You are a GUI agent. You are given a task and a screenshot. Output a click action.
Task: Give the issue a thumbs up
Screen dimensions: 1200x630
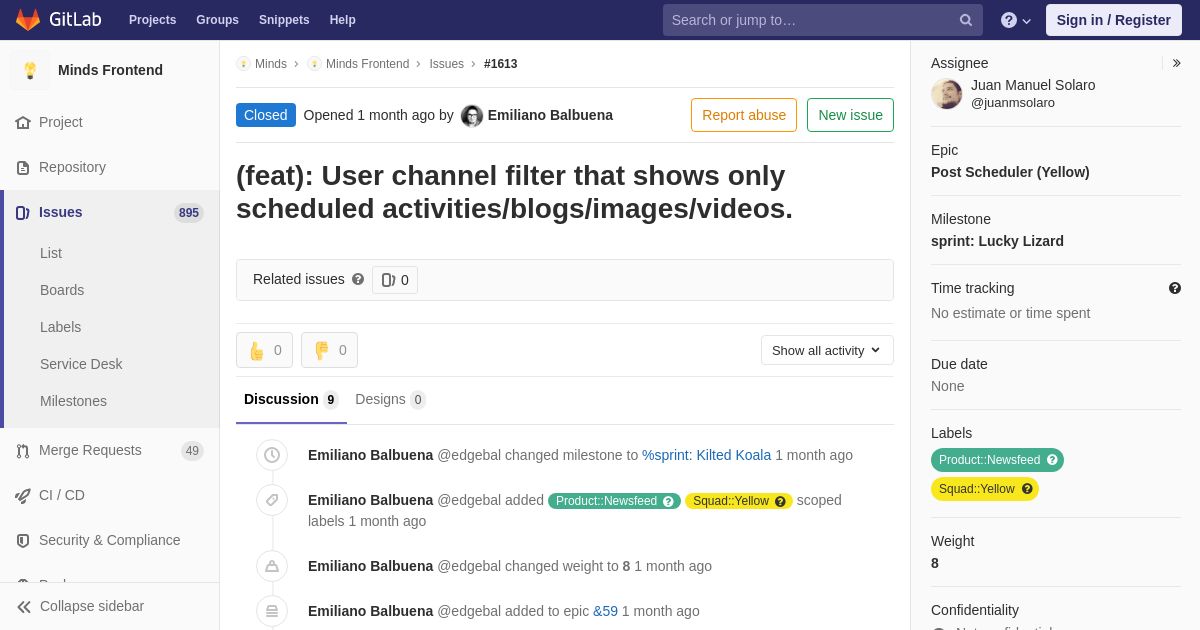point(264,350)
